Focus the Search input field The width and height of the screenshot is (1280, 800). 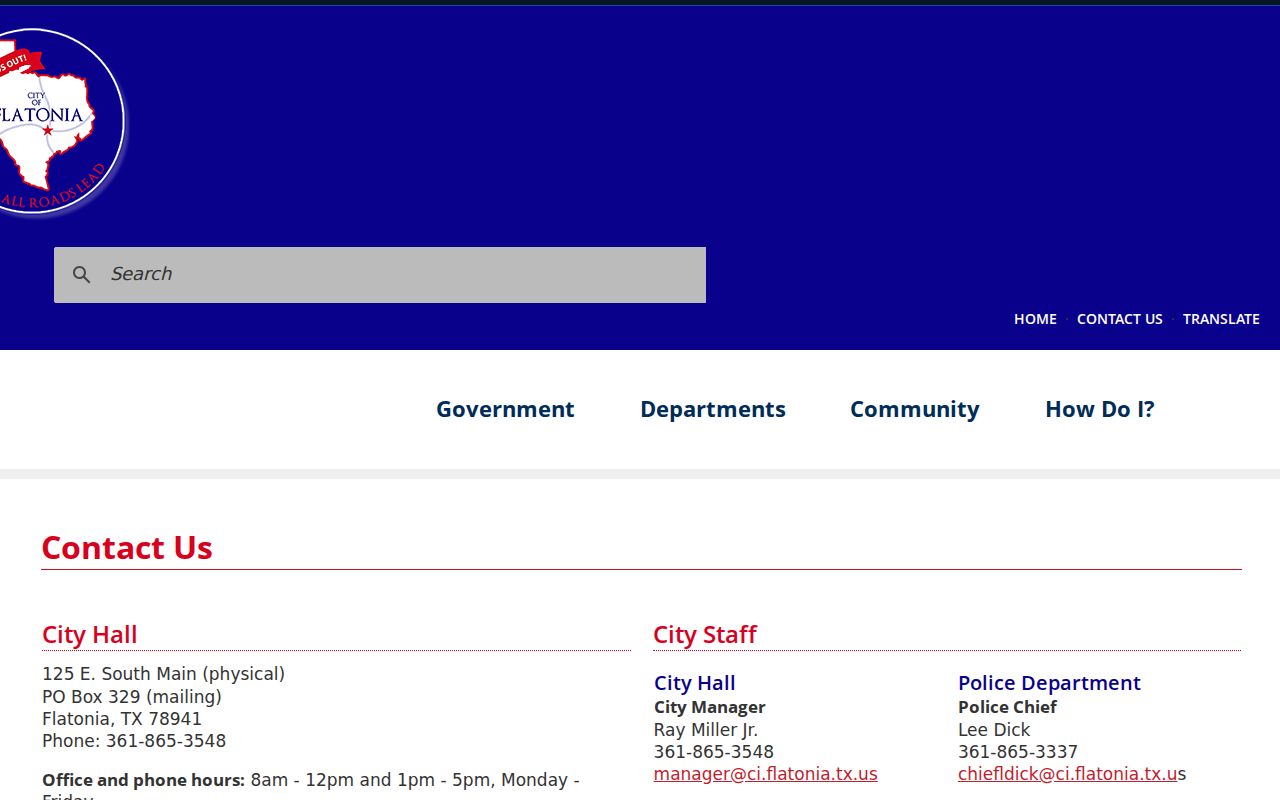380,275
